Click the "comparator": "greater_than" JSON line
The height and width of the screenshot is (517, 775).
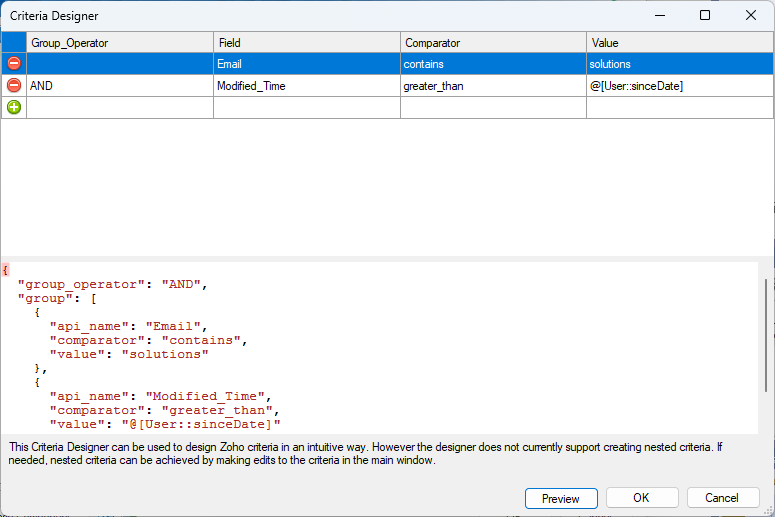165,410
